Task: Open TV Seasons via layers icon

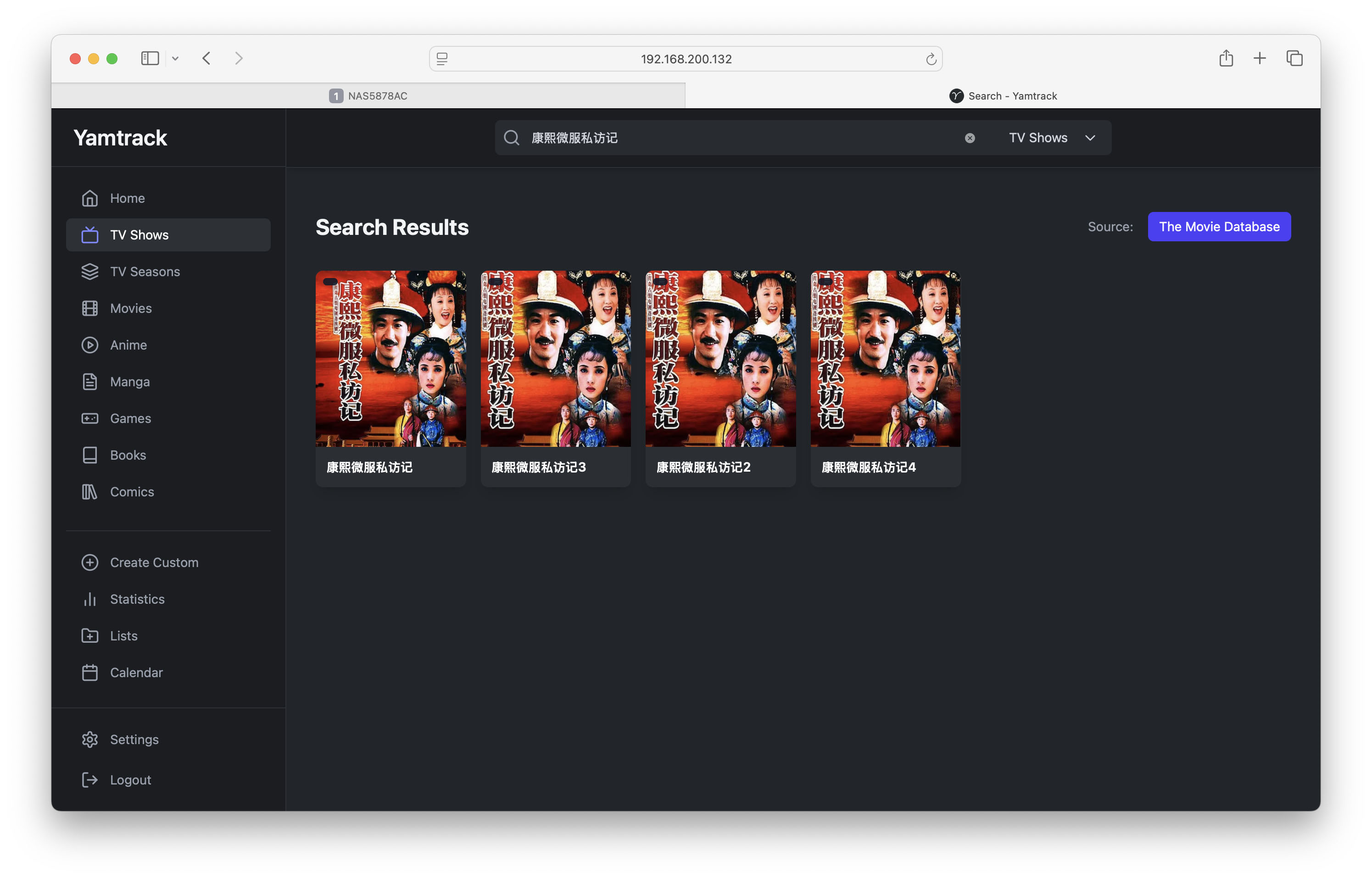Action: point(89,272)
